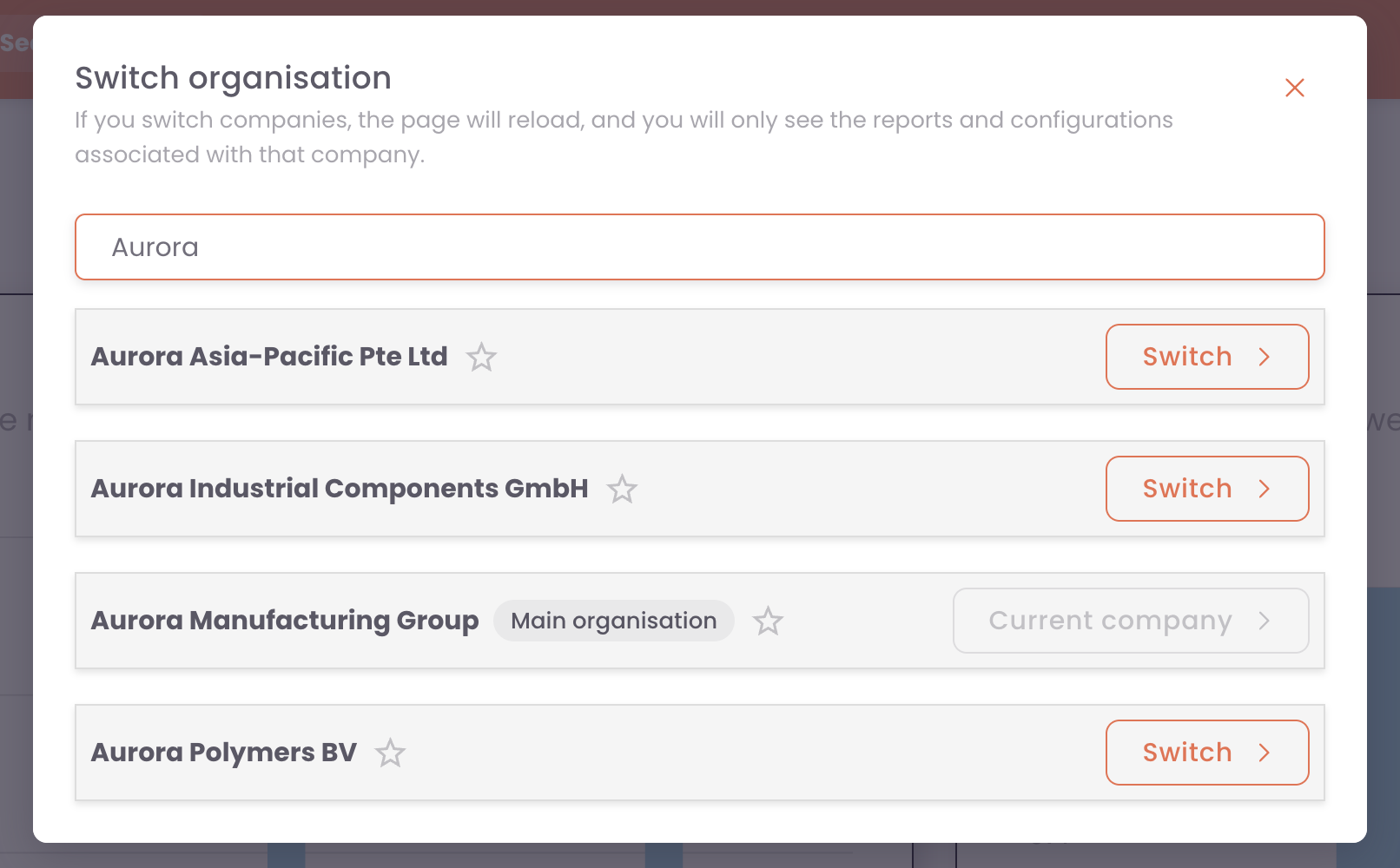This screenshot has height=868, width=1400.
Task: Select the Aurora Industrial Components GmbH name
Action: coord(340,489)
